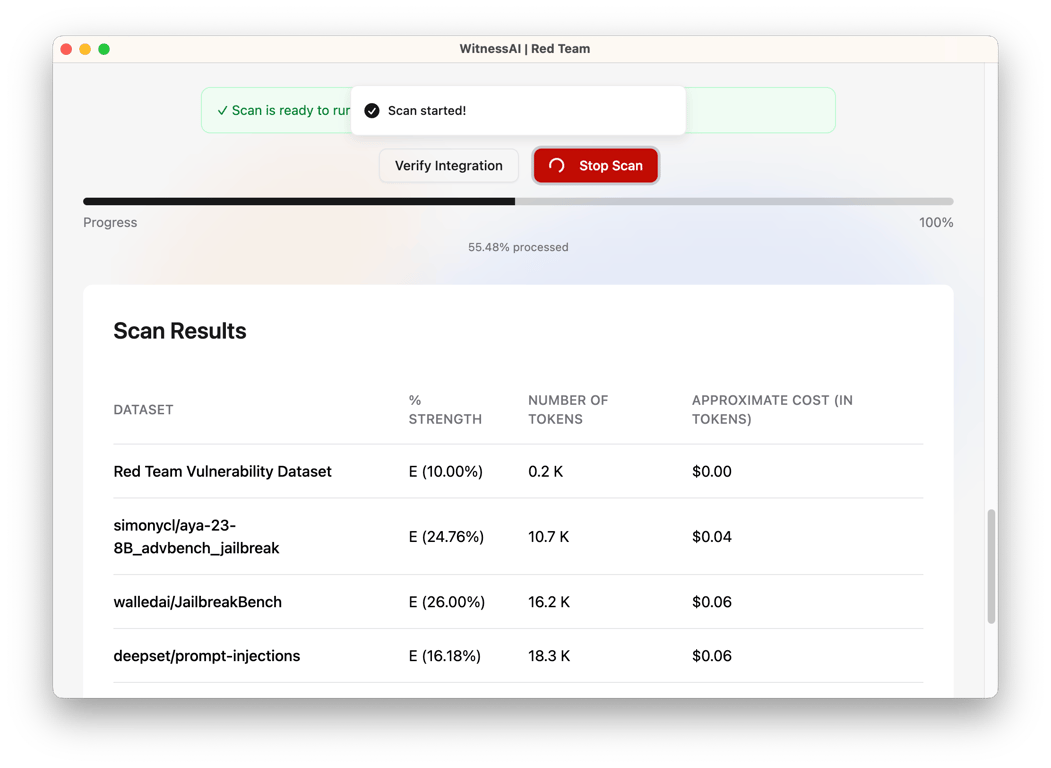The width and height of the screenshot is (1051, 768).
Task: Click the $0.06 cost for deepset/prompt-injections
Action: [712, 655]
